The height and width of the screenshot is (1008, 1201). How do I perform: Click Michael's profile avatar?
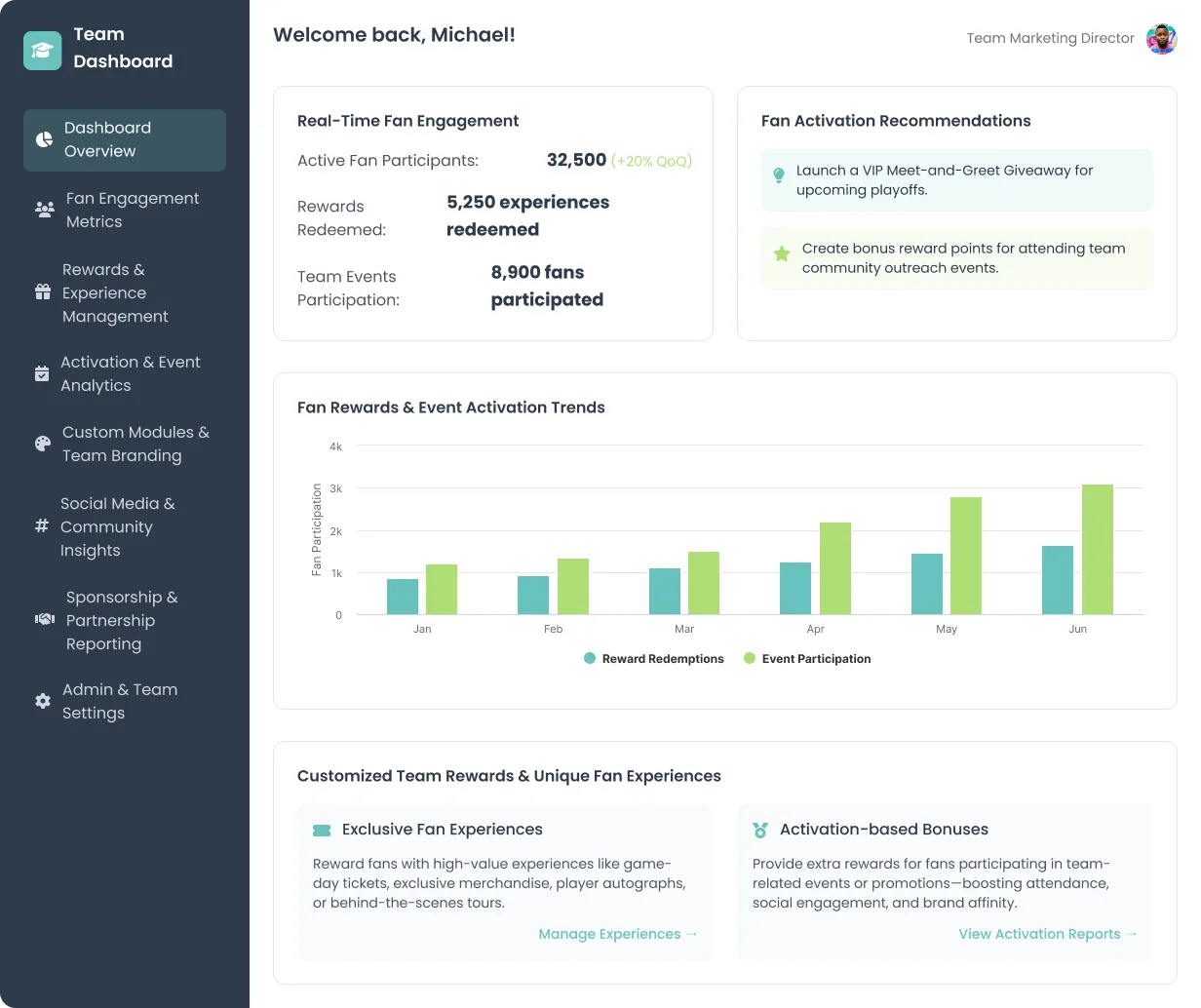(x=1161, y=38)
